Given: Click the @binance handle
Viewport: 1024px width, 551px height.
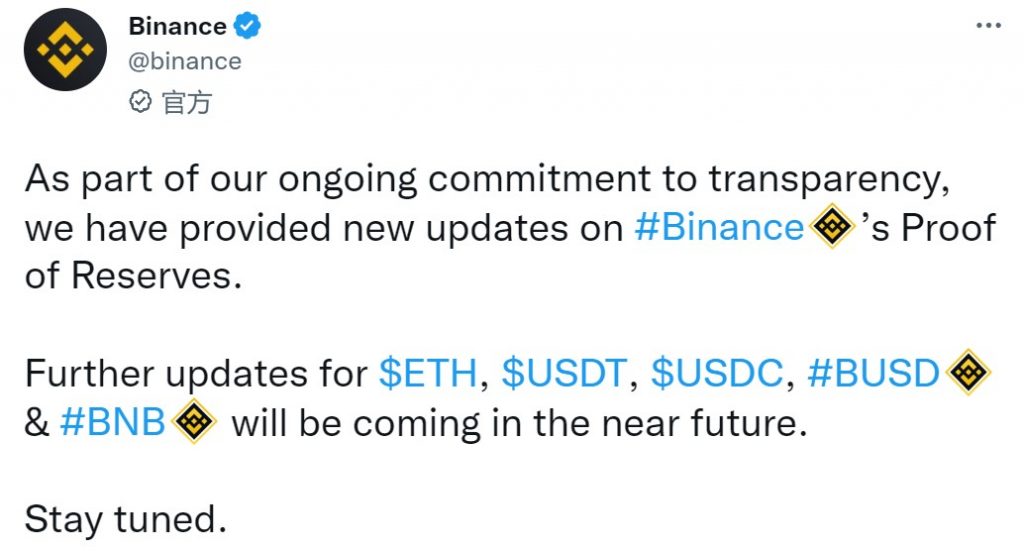Looking at the screenshot, I should 185,61.
